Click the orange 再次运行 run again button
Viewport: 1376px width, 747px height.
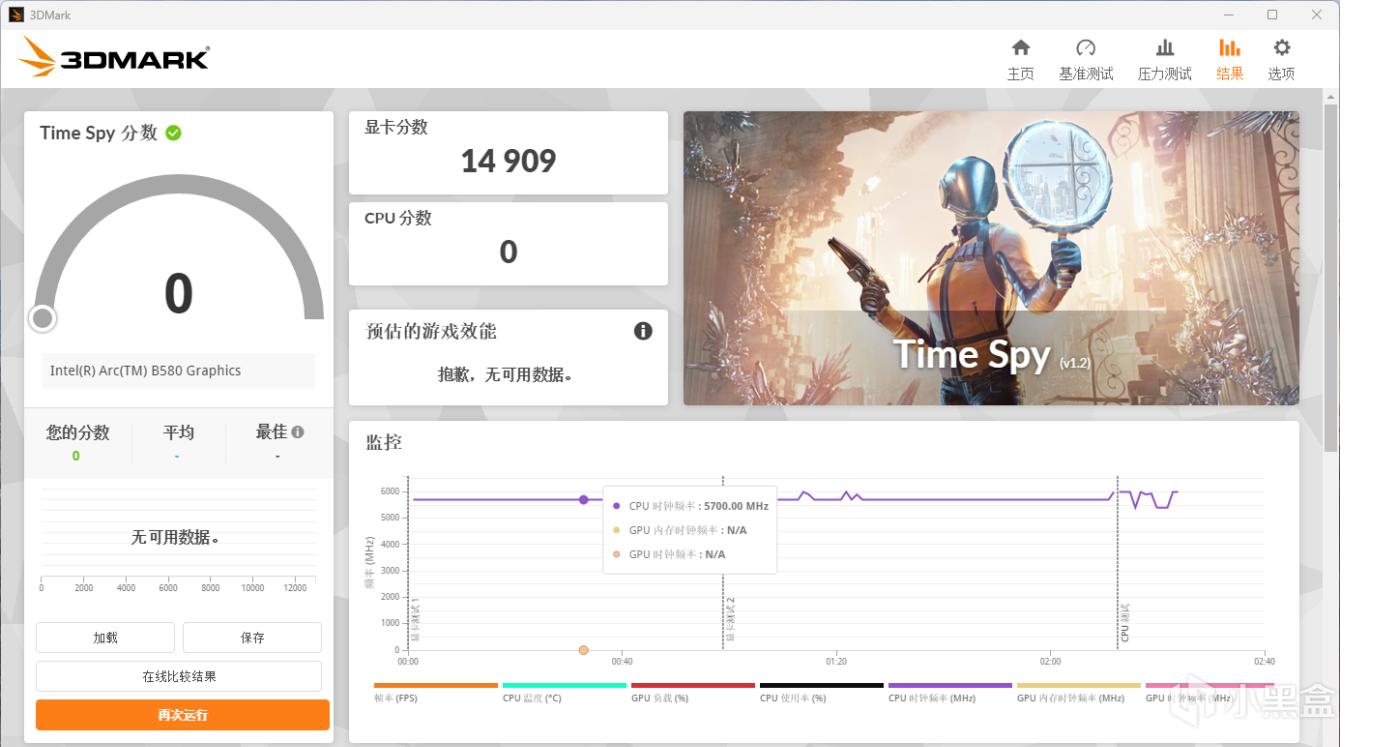click(x=182, y=715)
